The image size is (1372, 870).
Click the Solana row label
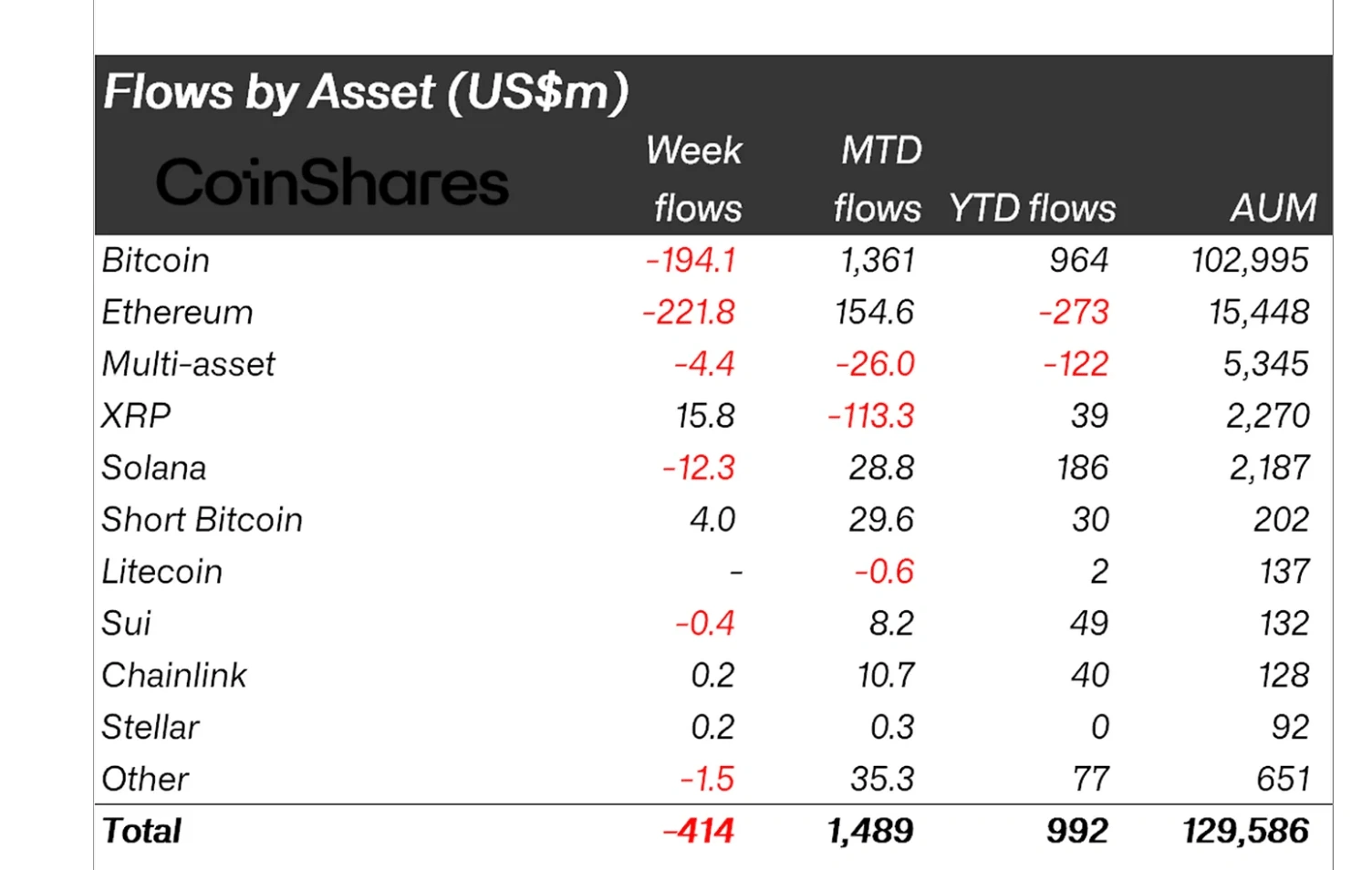(154, 469)
